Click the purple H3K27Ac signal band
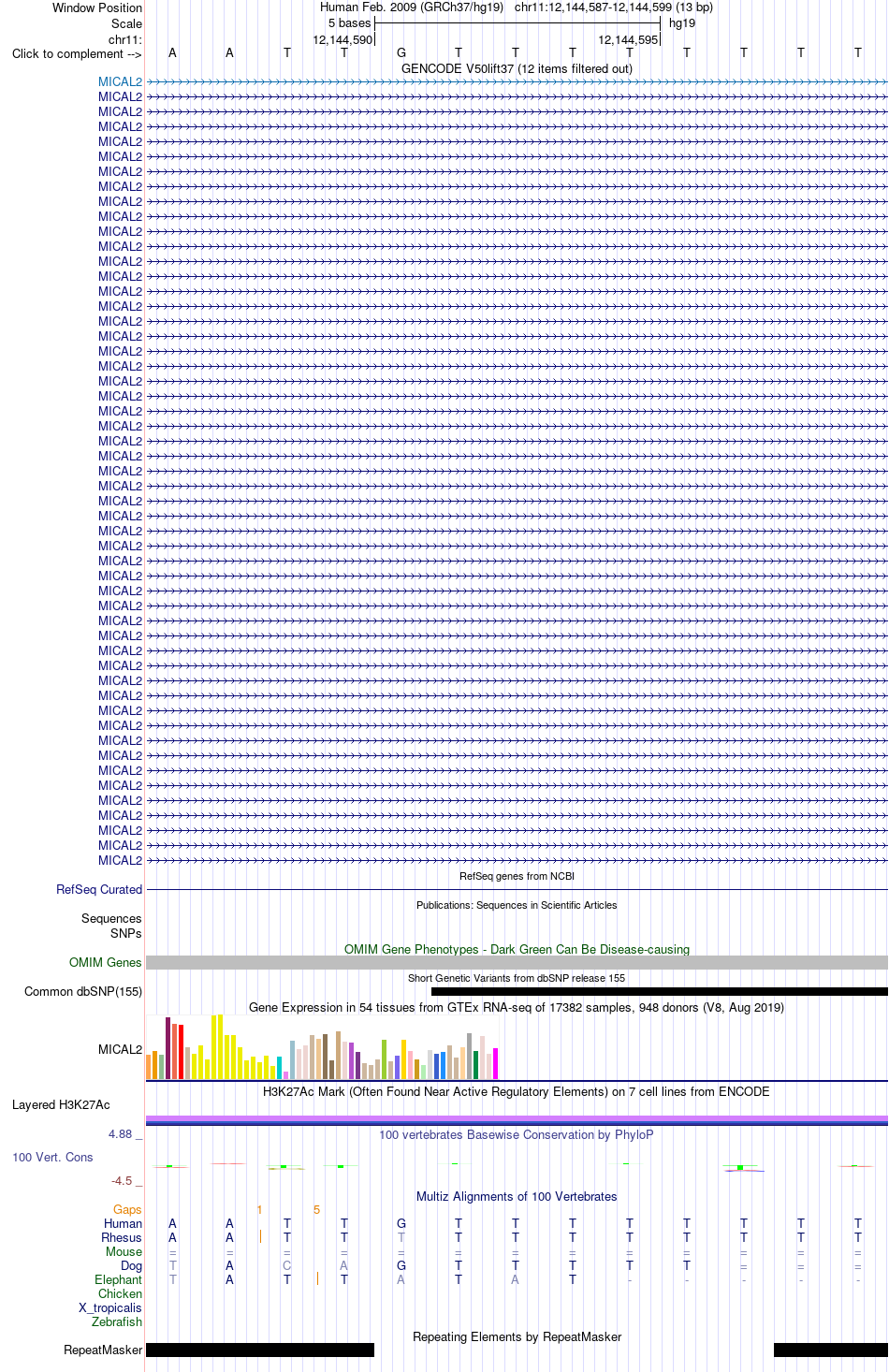This screenshot has width=889, height=1372. pyautogui.click(x=517, y=1118)
